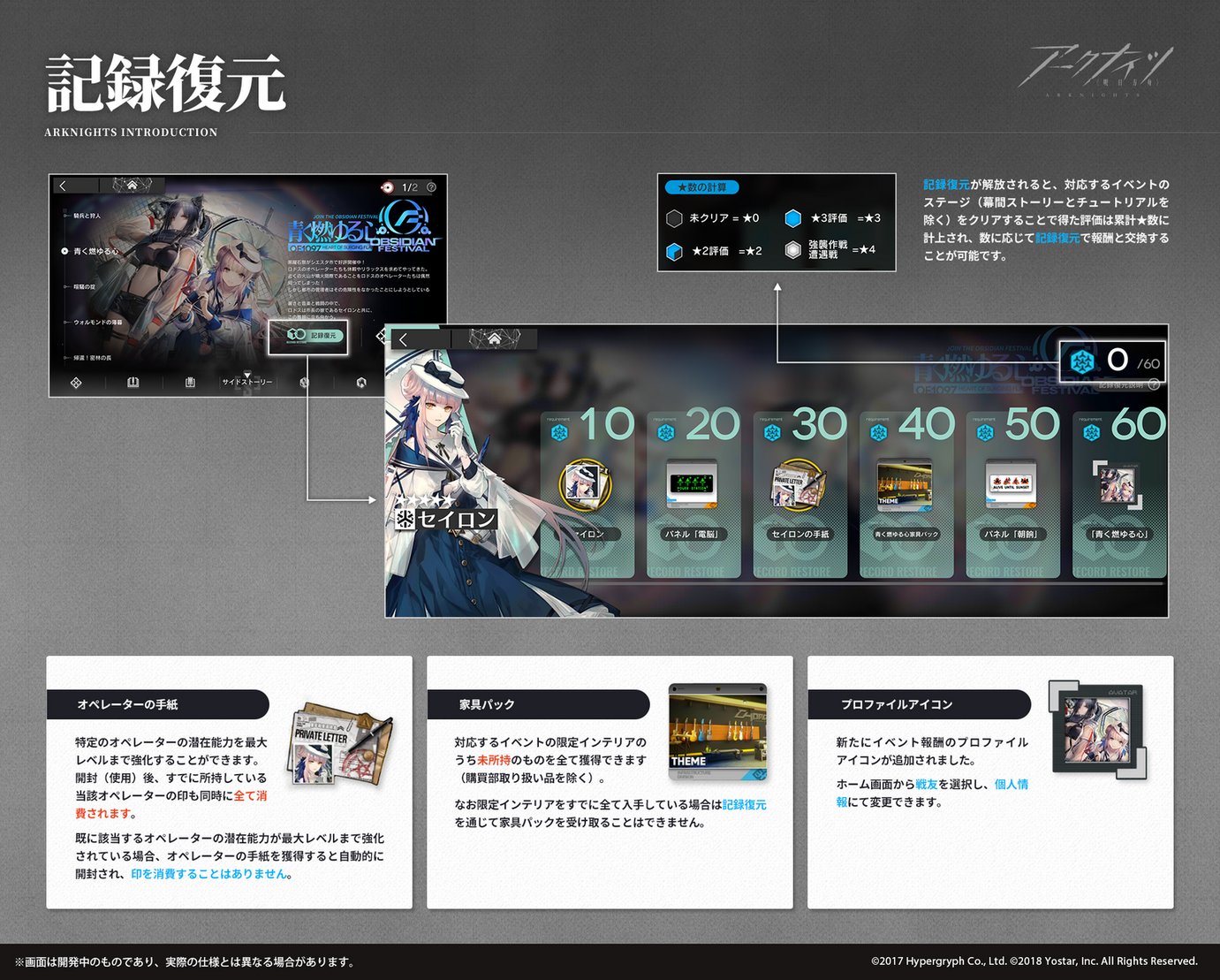Select the diamond-shaped icon in bottom category bar
The width and height of the screenshot is (1220, 980).
tap(76, 383)
